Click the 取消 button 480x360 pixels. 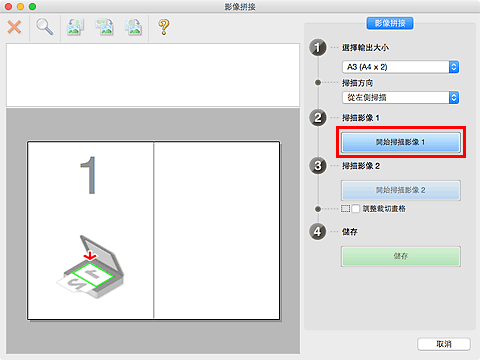pos(444,344)
